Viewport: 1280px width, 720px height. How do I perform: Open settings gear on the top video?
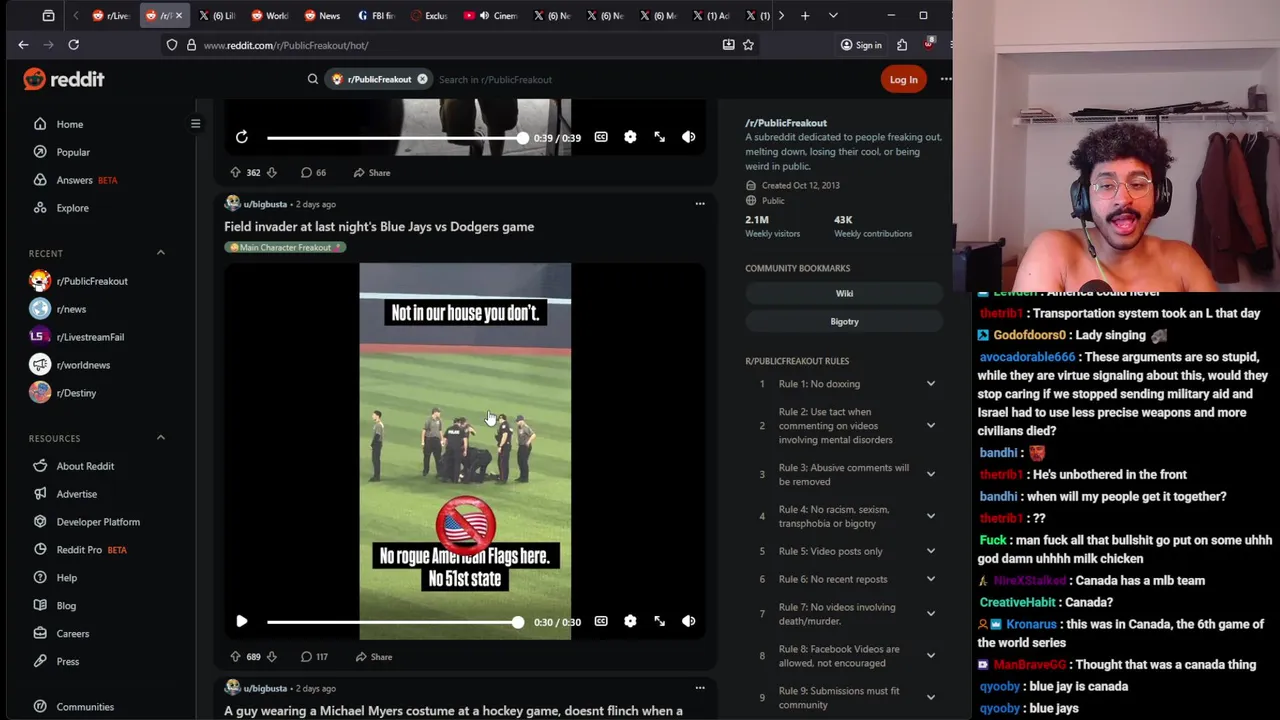pyautogui.click(x=630, y=137)
